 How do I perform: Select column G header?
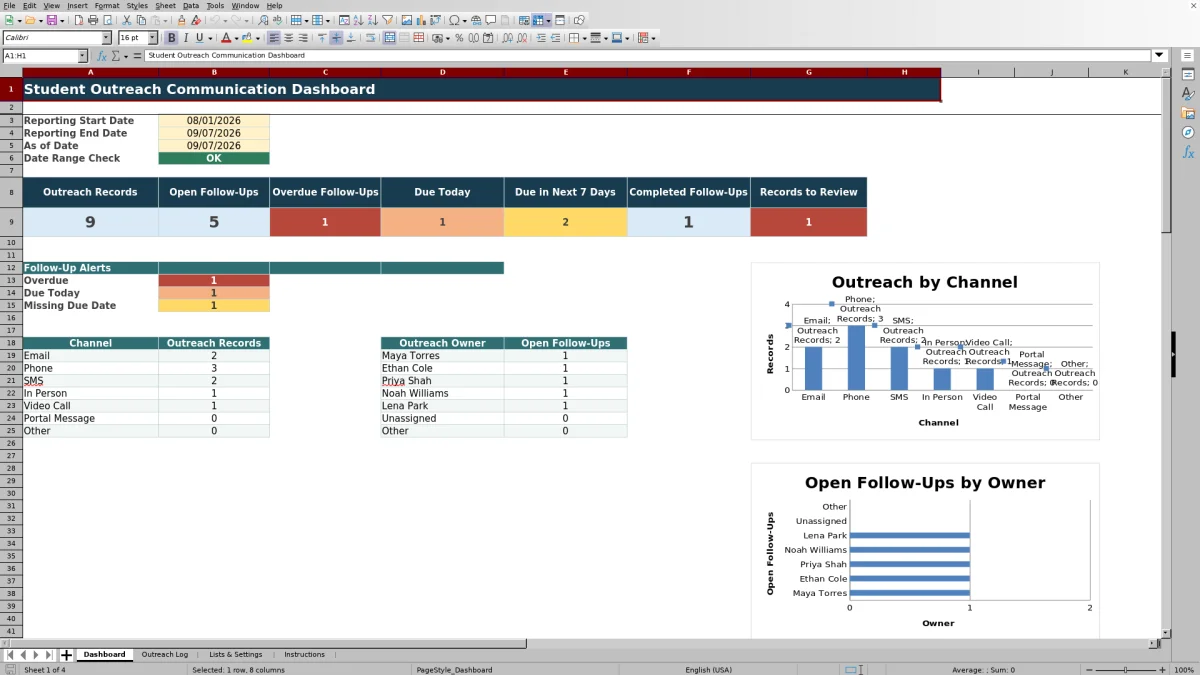coord(808,72)
